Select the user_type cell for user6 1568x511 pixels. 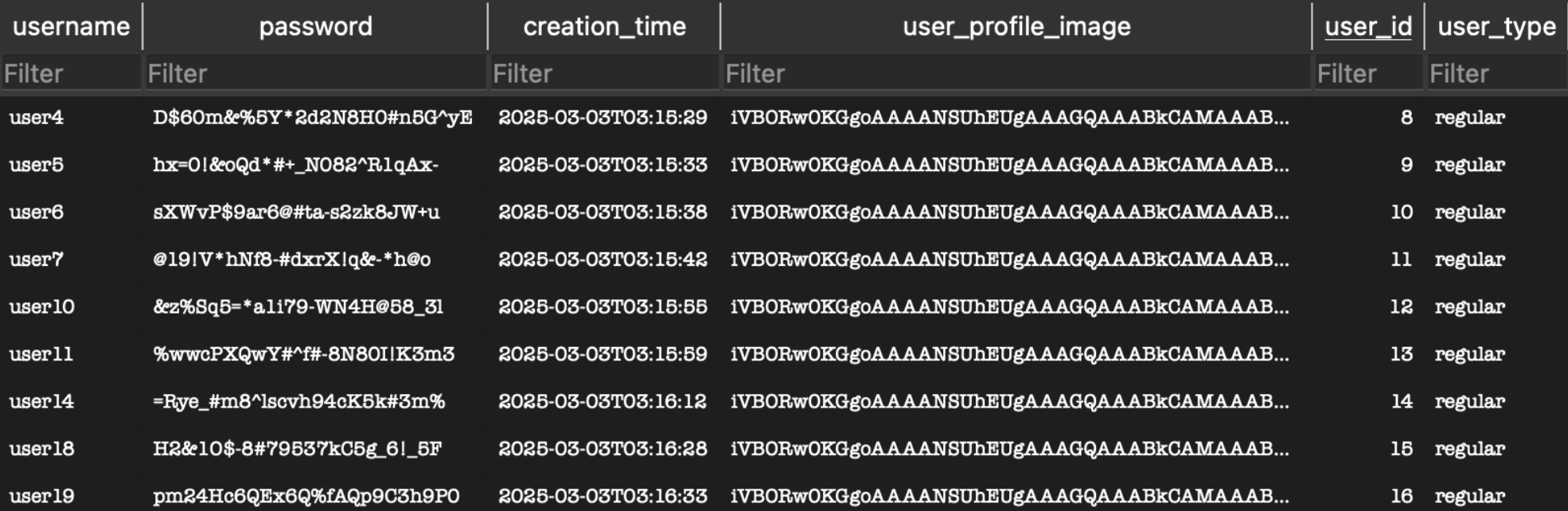[1469, 212]
